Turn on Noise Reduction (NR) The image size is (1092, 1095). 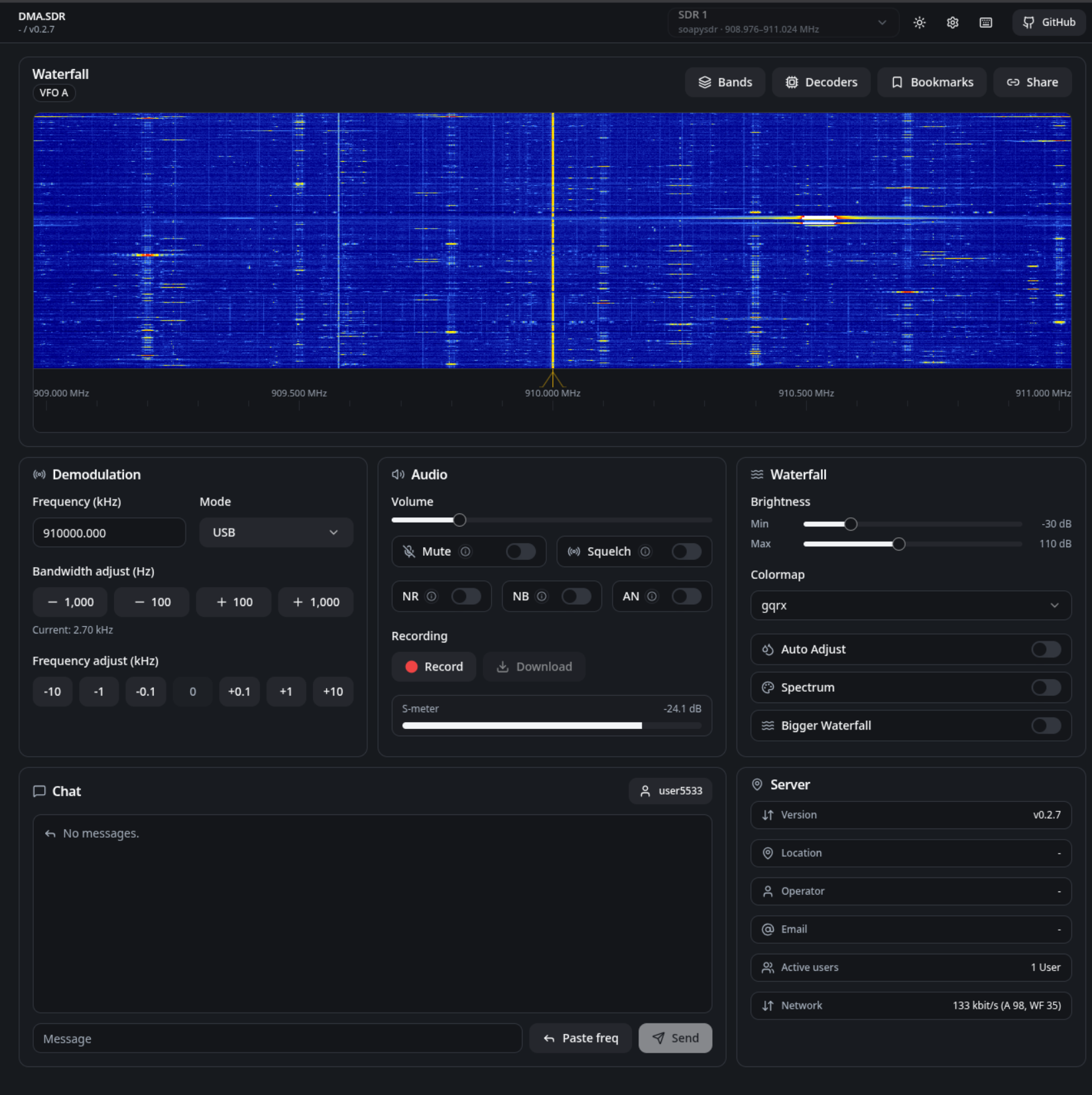[467, 596]
